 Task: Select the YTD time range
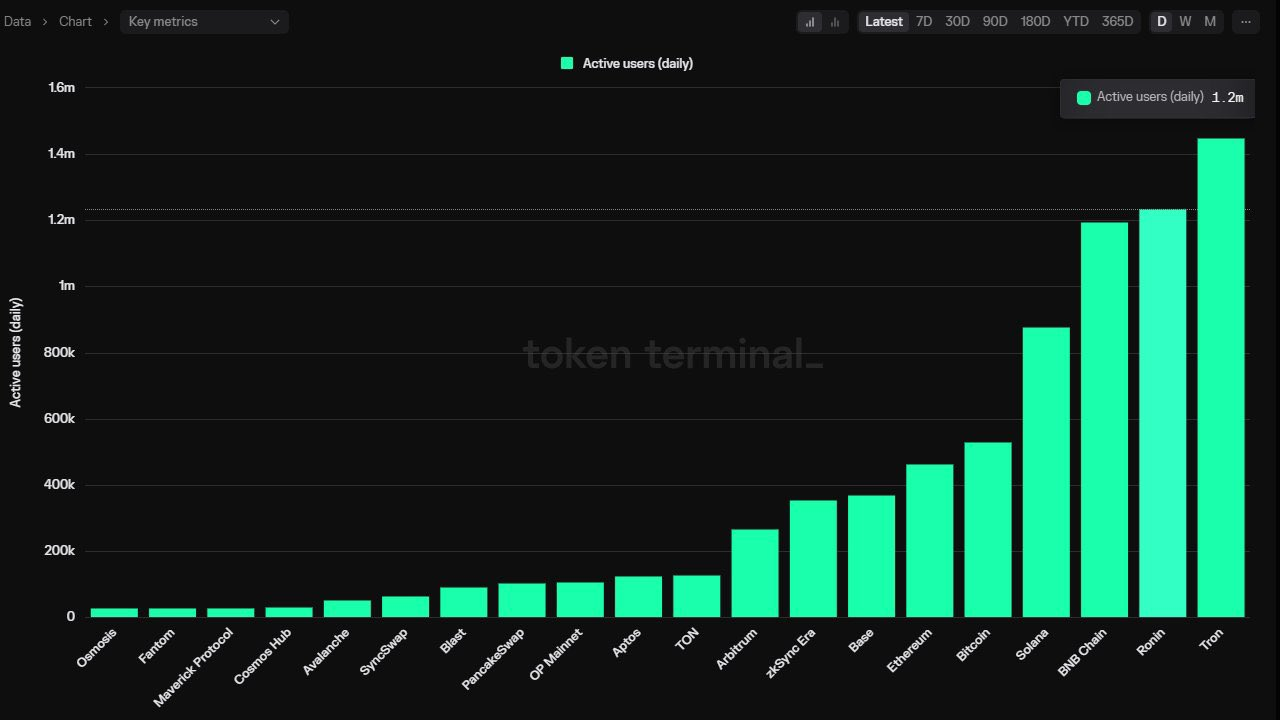1076,22
